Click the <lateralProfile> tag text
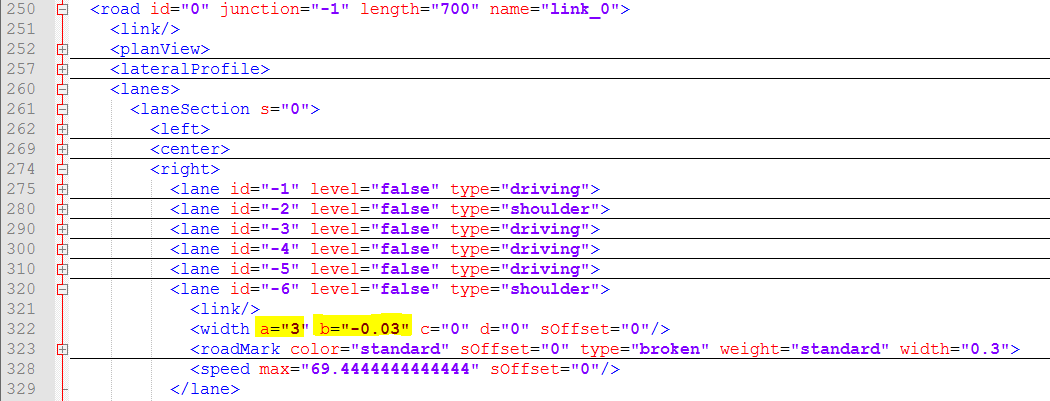Viewport: 1050px width, 401px height. click(190, 69)
